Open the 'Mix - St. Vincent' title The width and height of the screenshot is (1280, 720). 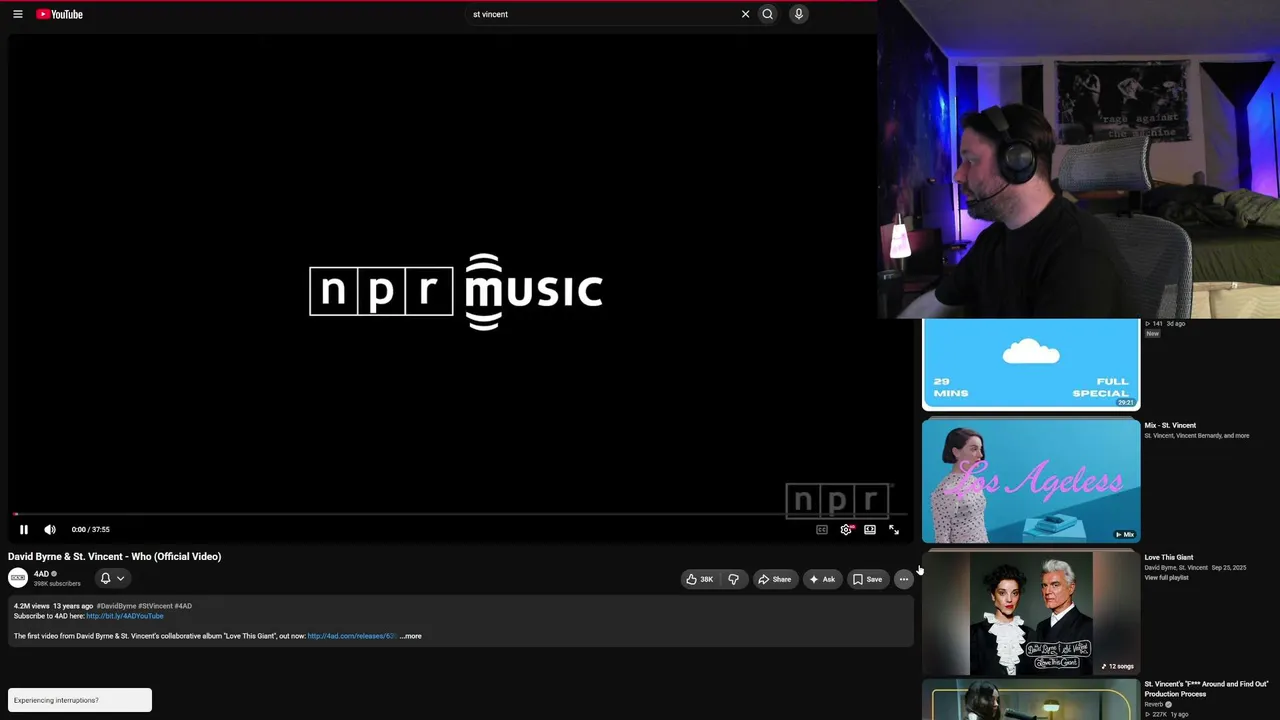pyautogui.click(x=1170, y=426)
